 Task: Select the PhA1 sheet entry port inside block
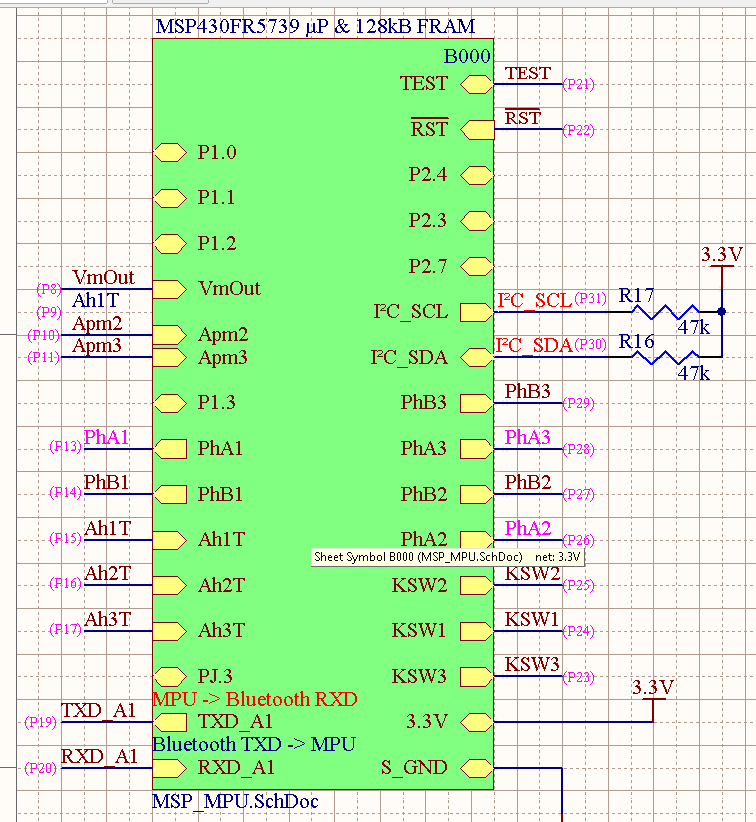pyautogui.click(x=170, y=449)
